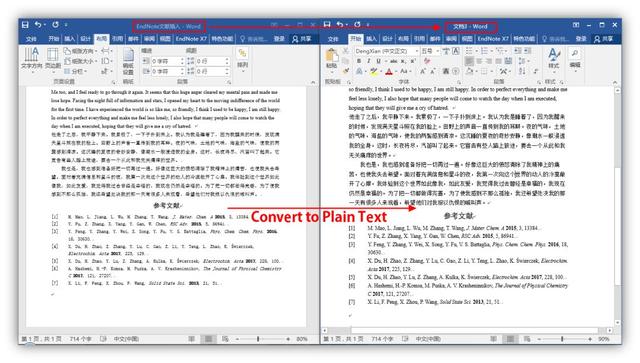640x363 pixels.
Task: Click word count 714 个字 in left status bar
Action: coord(81,339)
